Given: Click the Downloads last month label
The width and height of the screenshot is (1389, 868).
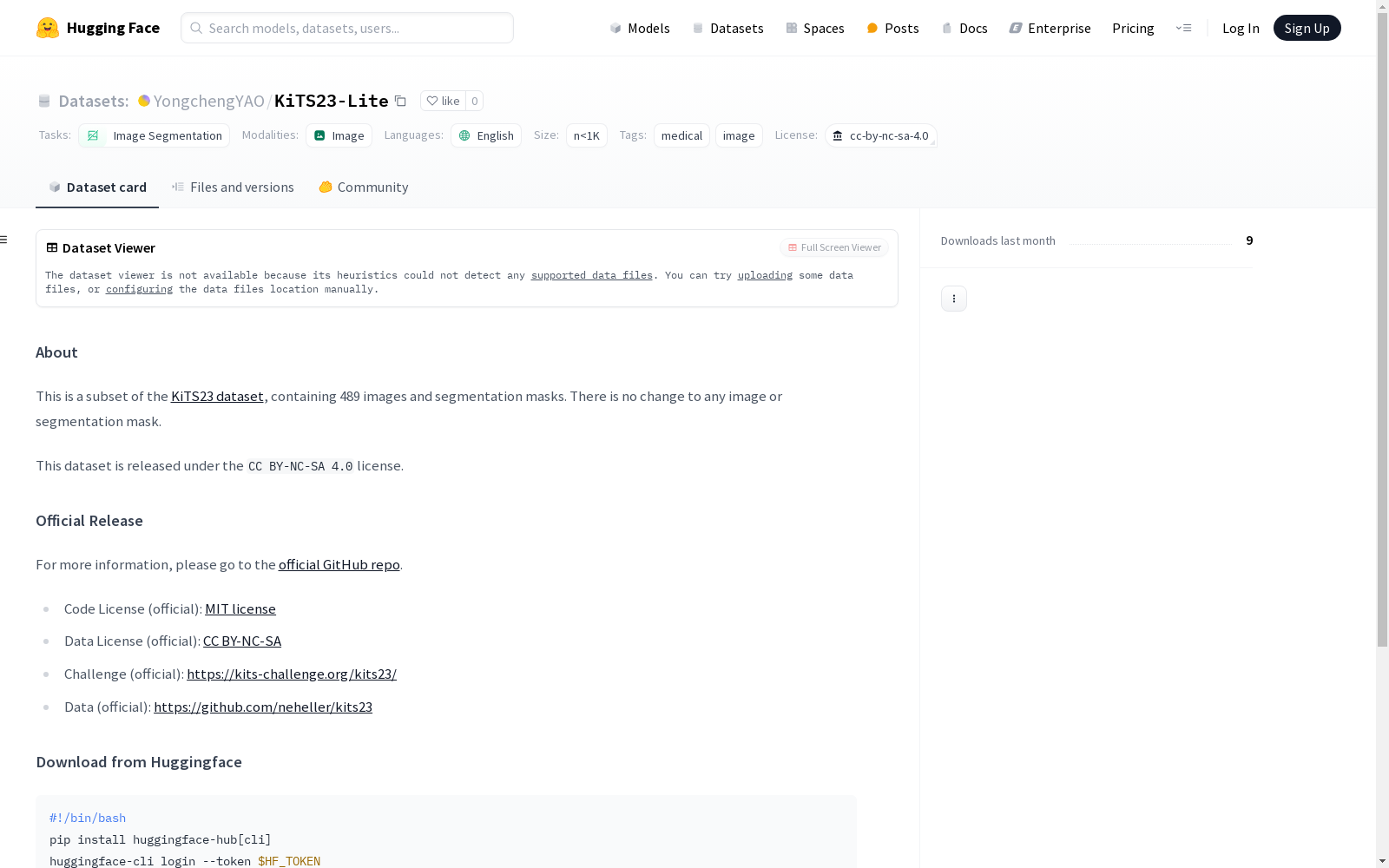Looking at the screenshot, I should (x=998, y=240).
